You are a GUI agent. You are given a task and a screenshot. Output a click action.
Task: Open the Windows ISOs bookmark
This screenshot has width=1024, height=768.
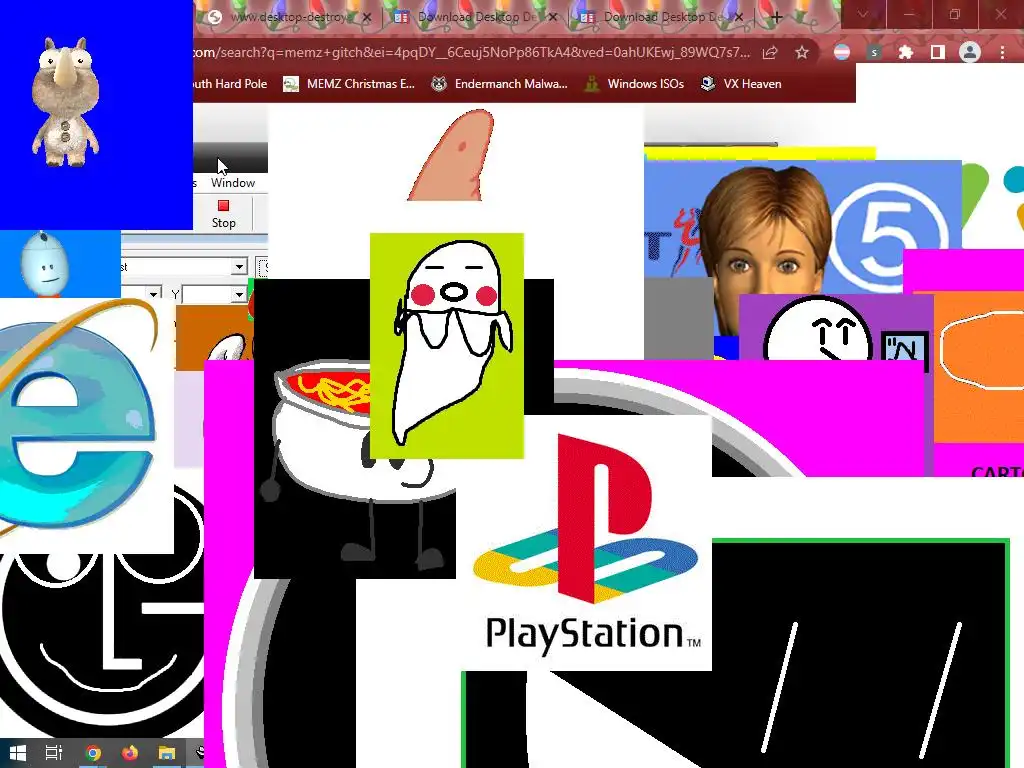click(635, 84)
